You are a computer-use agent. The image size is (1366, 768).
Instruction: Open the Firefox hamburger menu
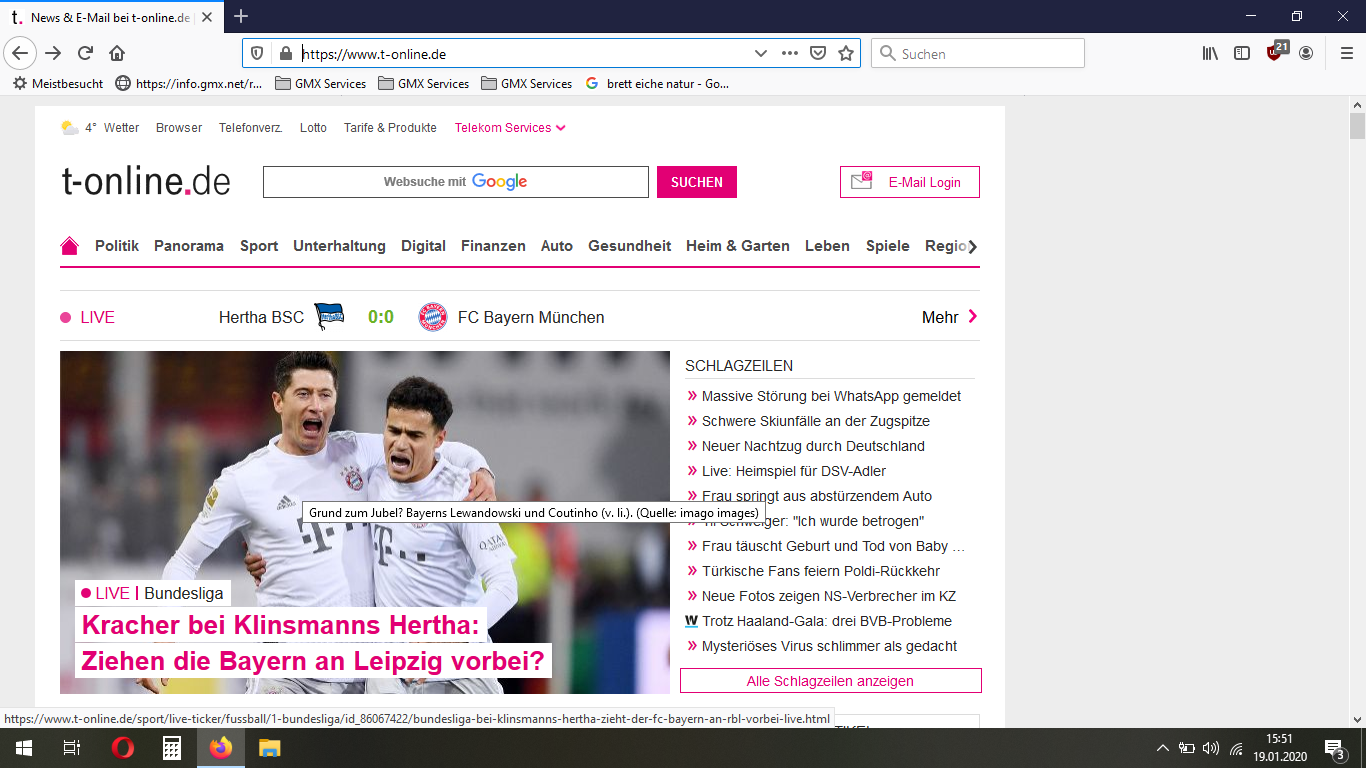(x=1346, y=54)
